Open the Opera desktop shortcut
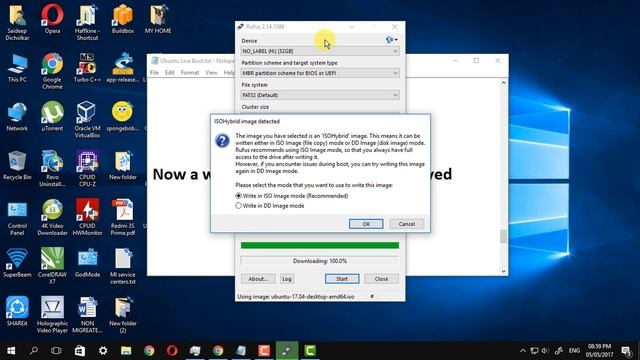Viewport: 640px width, 360px height. (52, 18)
